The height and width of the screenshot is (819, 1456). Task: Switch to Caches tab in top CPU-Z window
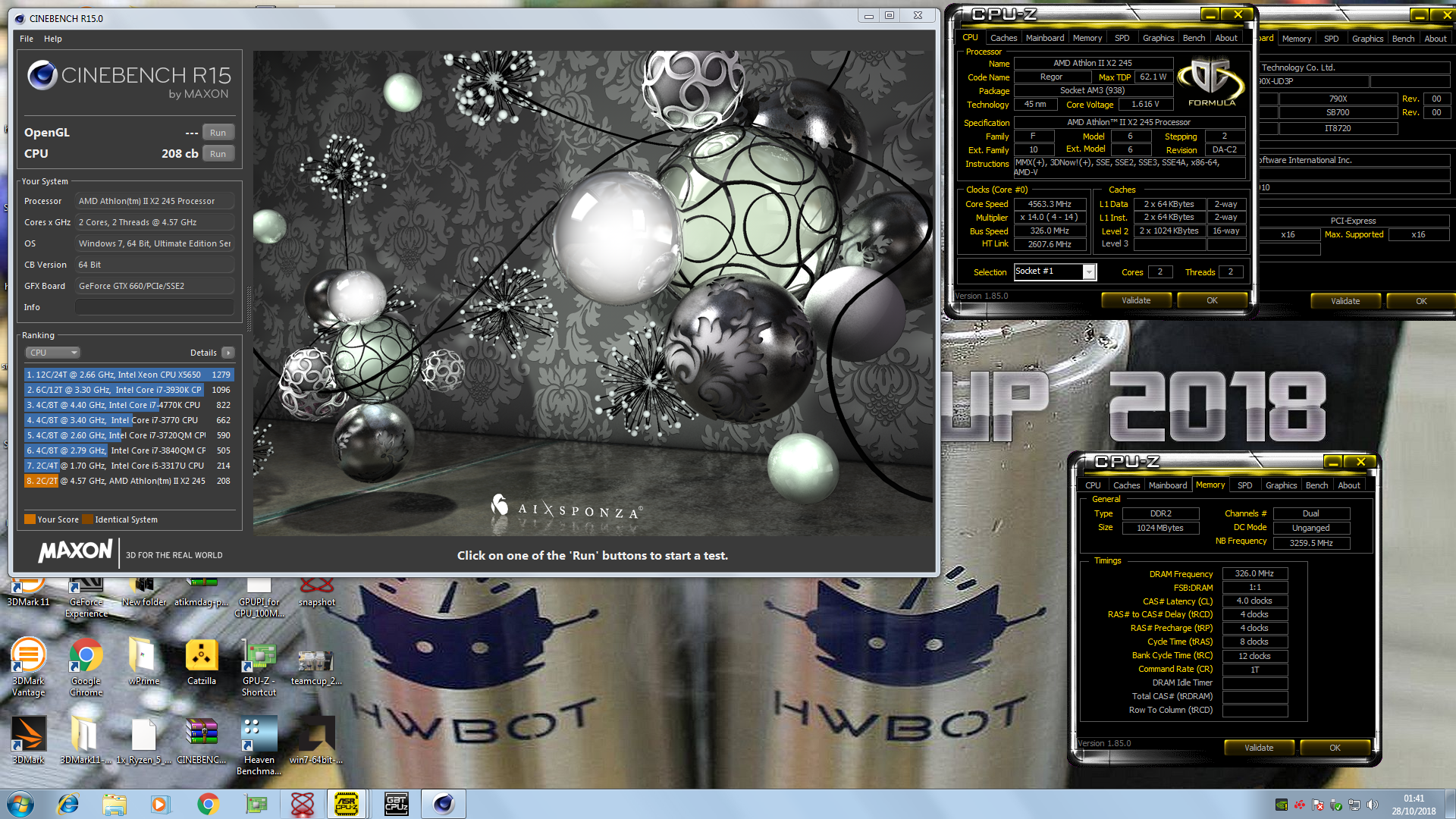pos(1003,38)
